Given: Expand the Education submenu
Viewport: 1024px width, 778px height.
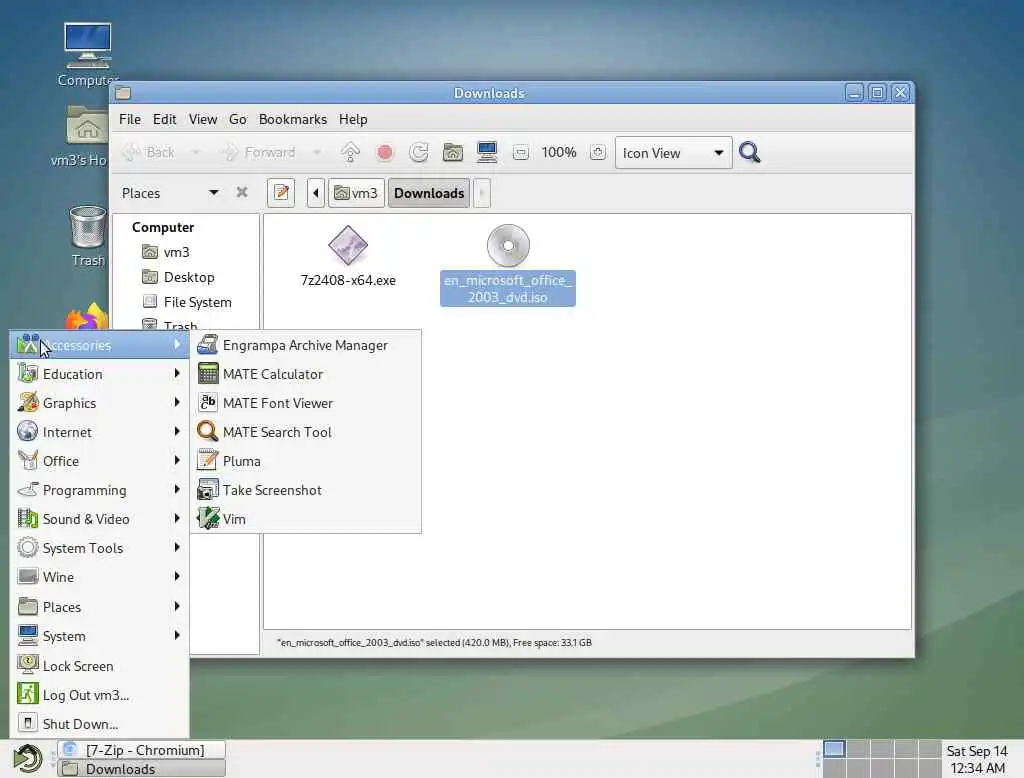Looking at the screenshot, I should tap(99, 374).
